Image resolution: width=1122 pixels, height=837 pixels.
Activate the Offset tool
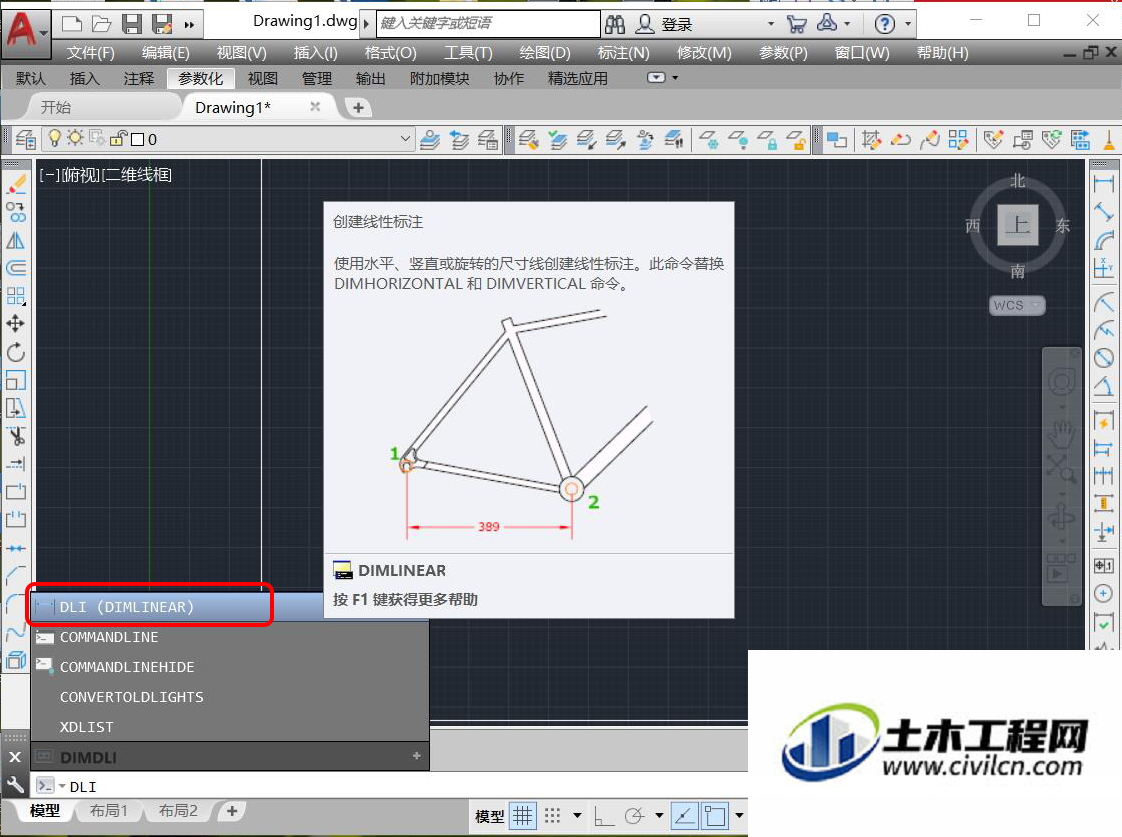point(16,268)
